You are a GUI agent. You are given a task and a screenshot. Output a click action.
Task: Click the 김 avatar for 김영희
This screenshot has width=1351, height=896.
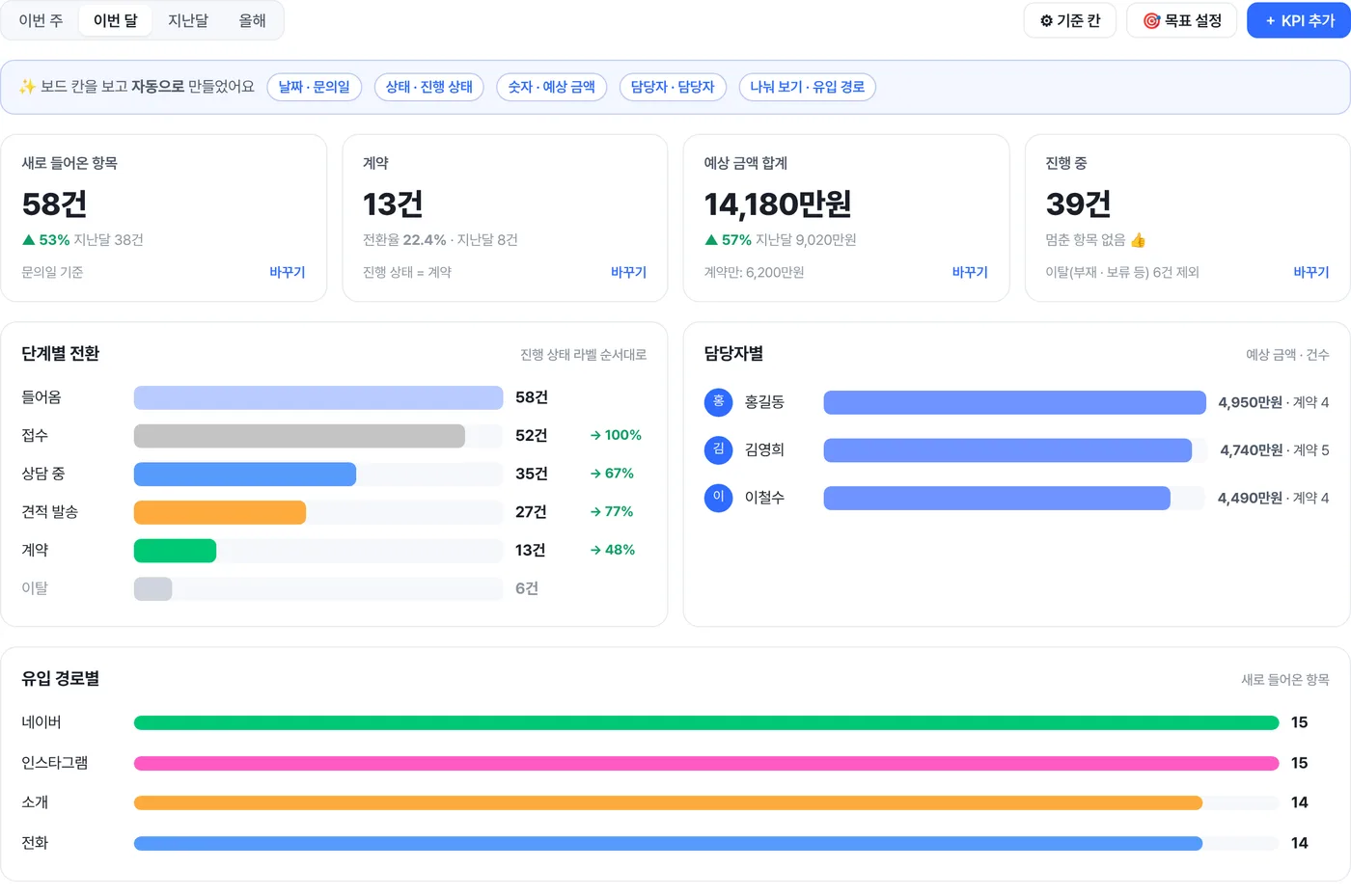719,449
